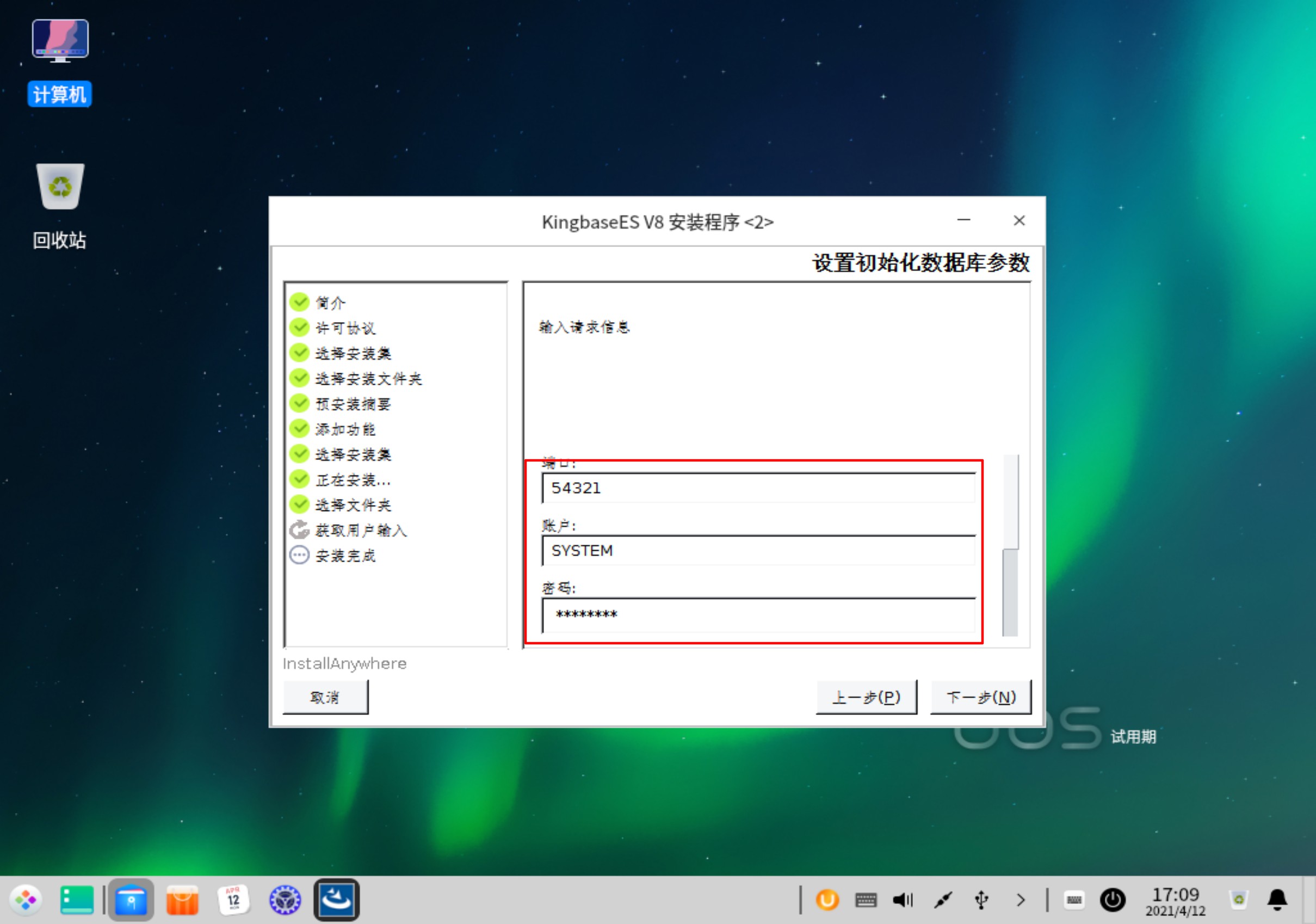Click the USB device tray icon
Image resolution: width=1316 pixels, height=924 pixels.
click(x=981, y=900)
